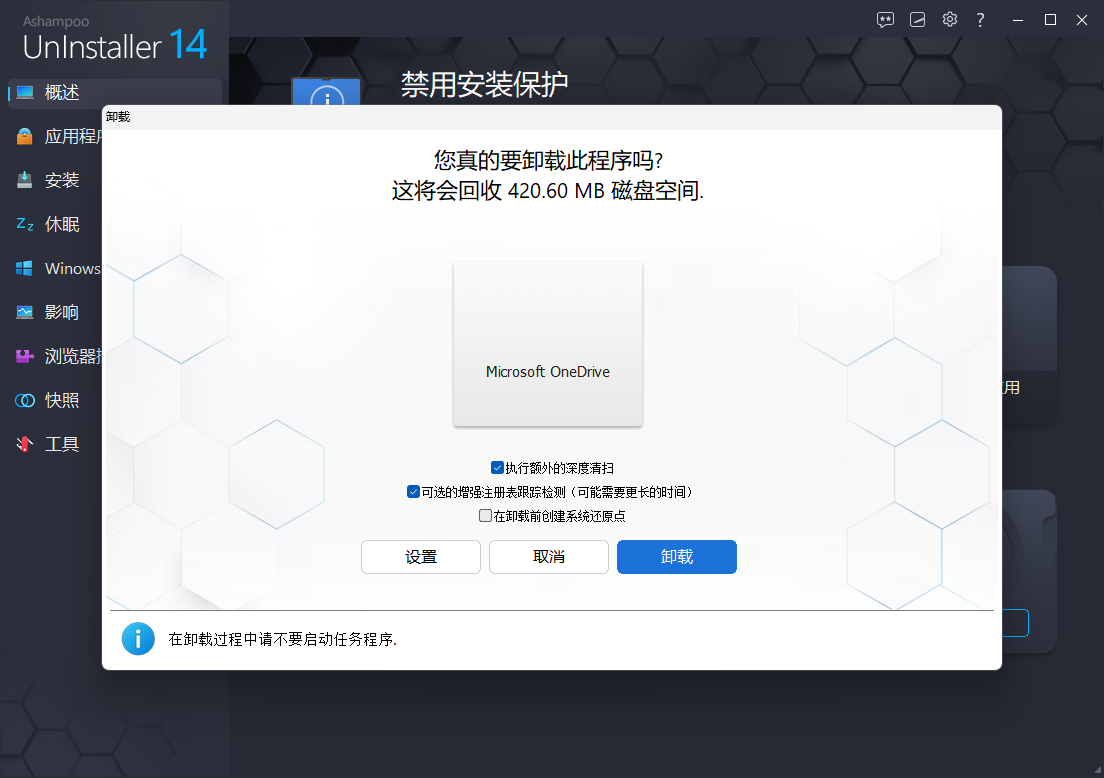1104x778 pixels.
Task: Click the Hibernate (休眠) Zz icon
Action: (x=25, y=225)
